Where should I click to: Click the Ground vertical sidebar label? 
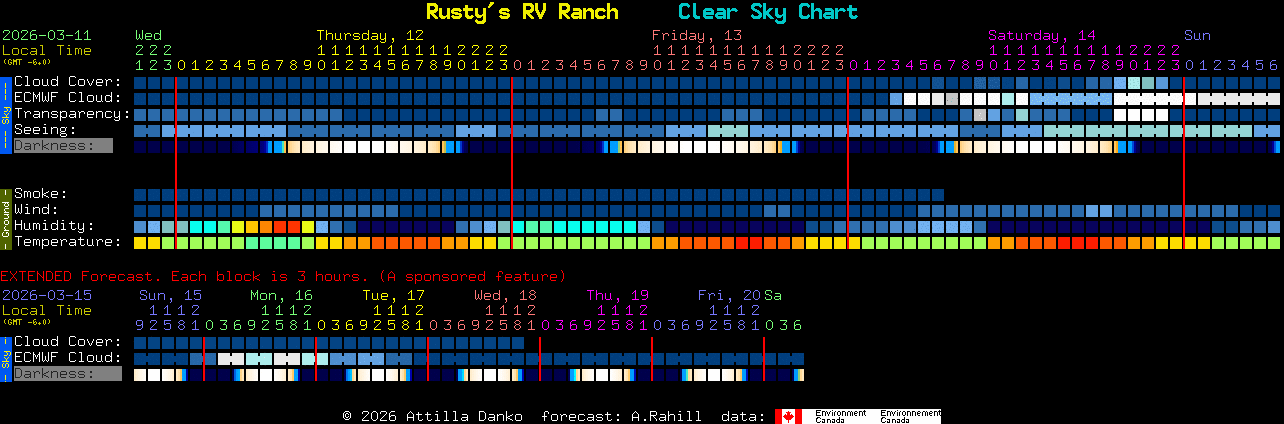tap(5, 218)
